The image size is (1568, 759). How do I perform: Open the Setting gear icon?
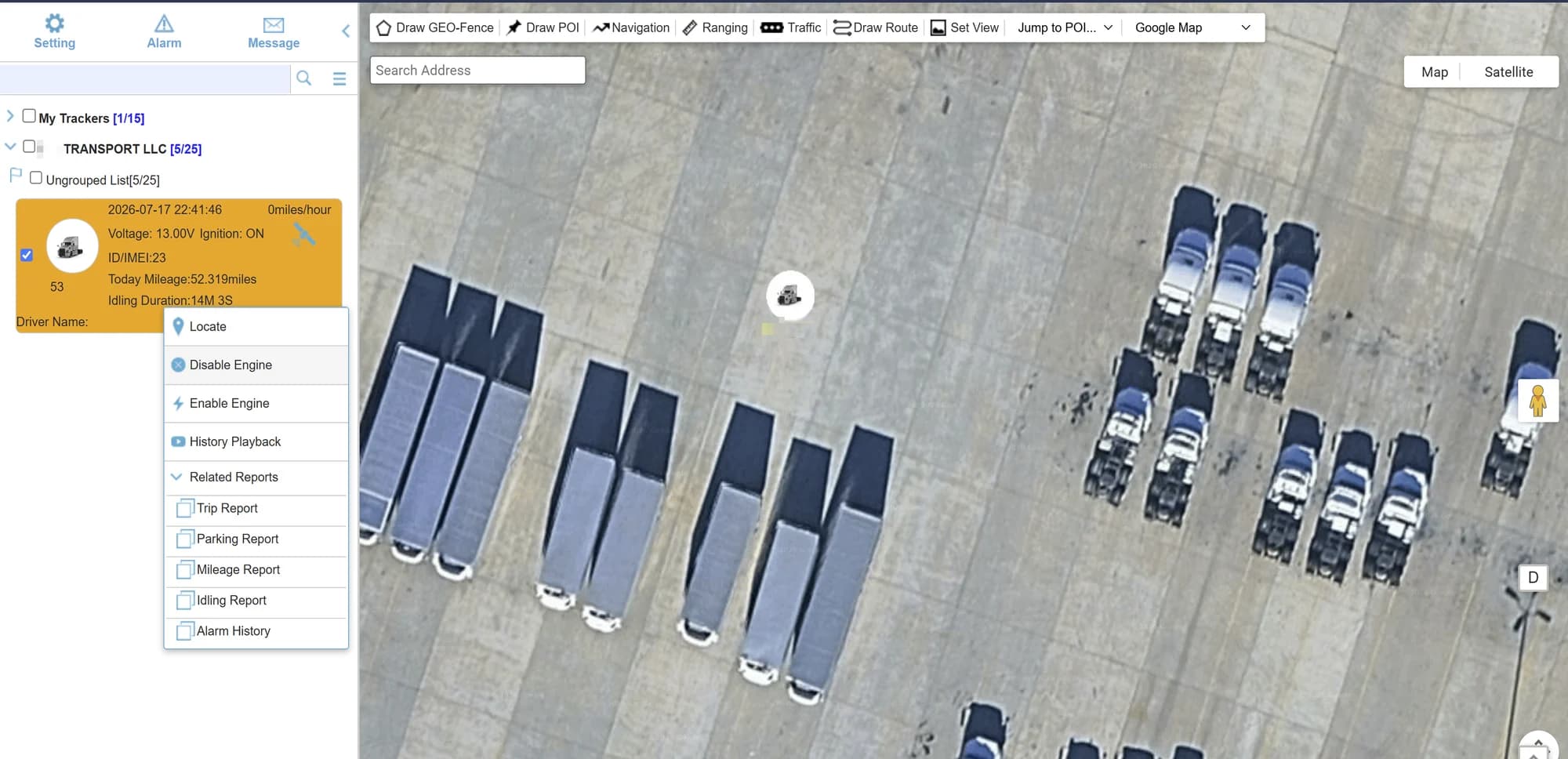point(54,23)
